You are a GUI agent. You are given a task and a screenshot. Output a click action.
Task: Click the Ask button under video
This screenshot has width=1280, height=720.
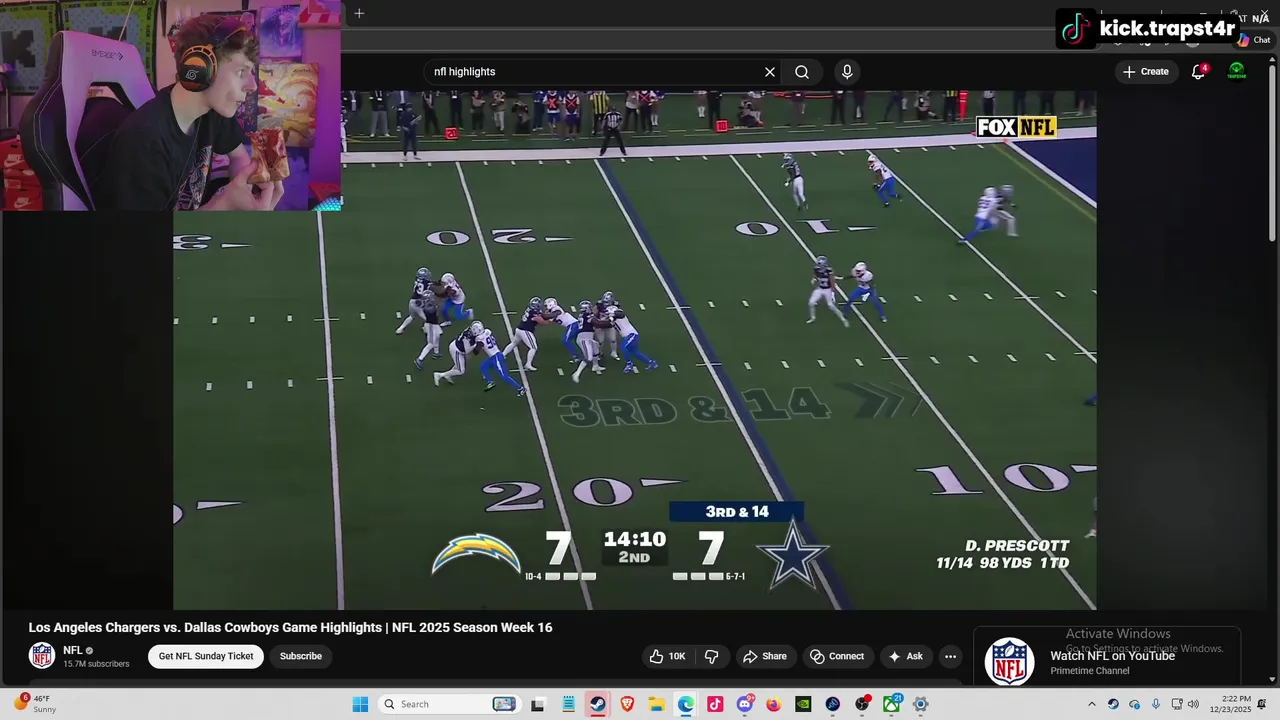(x=905, y=656)
